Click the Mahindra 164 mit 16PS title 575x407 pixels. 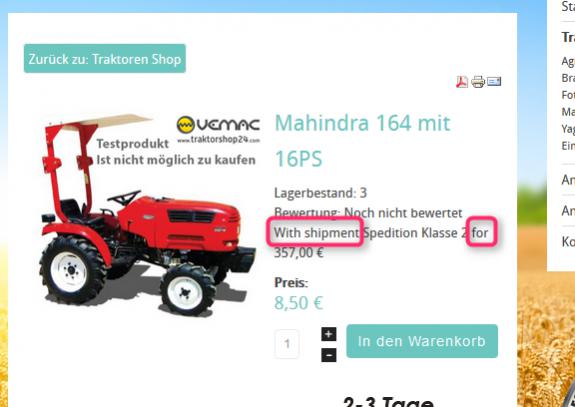[x=362, y=141]
